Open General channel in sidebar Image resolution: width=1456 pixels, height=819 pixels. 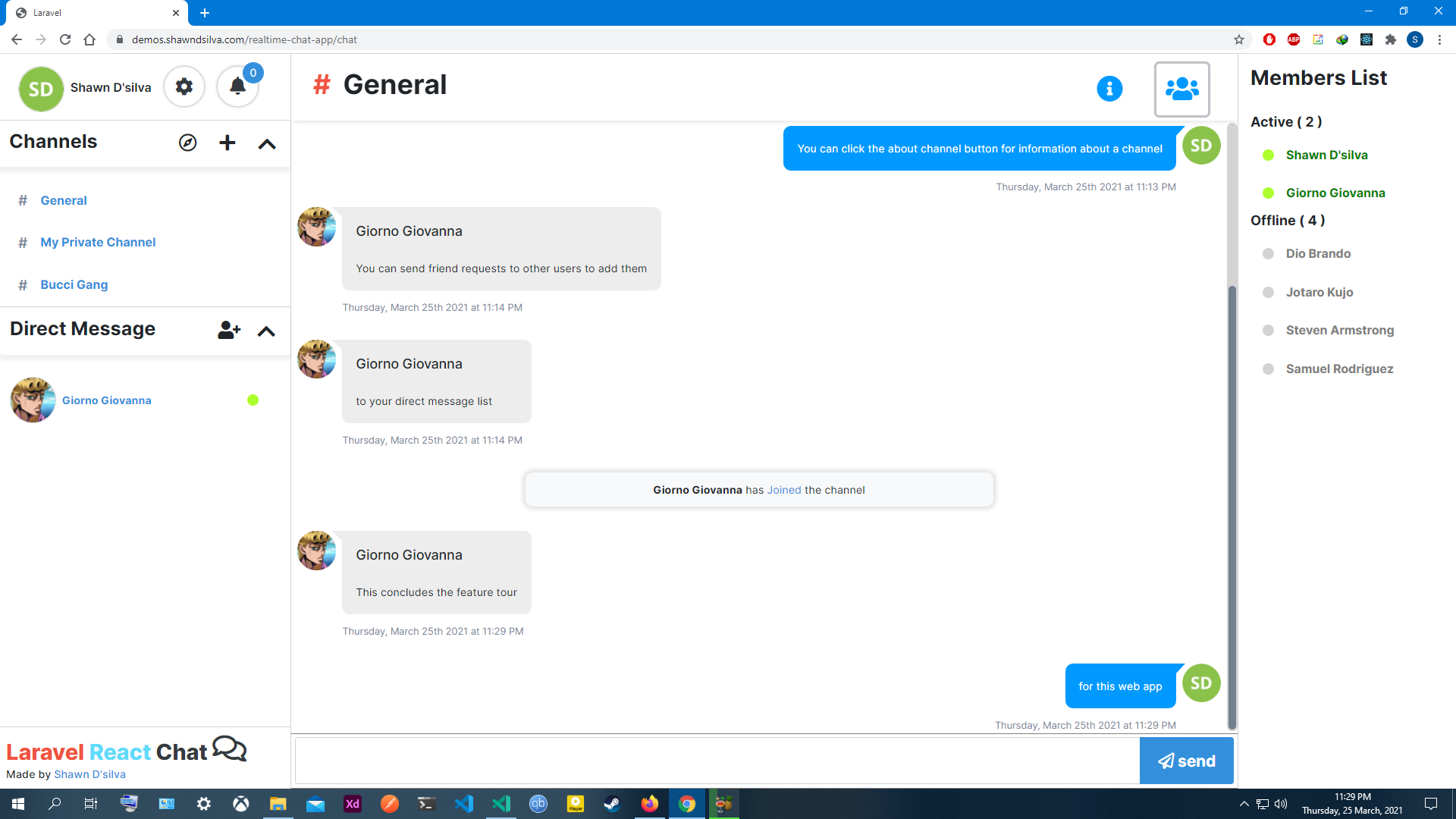pyautogui.click(x=64, y=201)
